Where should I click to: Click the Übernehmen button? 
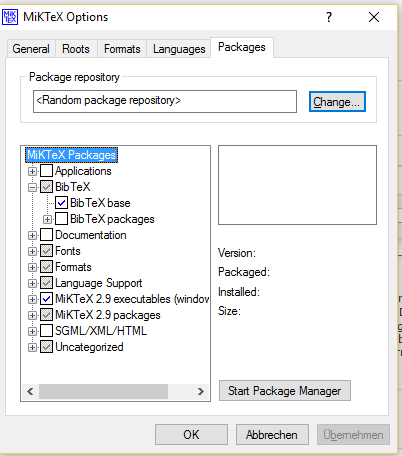click(353, 435)
